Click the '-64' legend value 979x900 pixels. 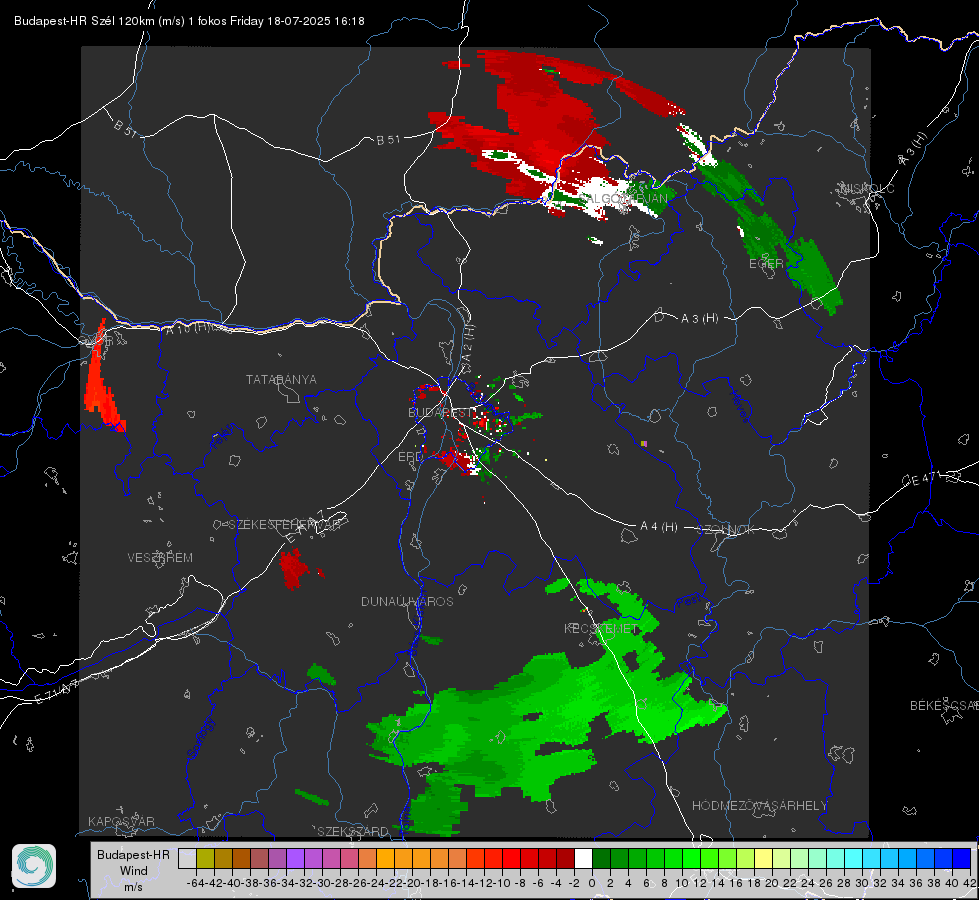pyautogui.click(x=196, y=883)
